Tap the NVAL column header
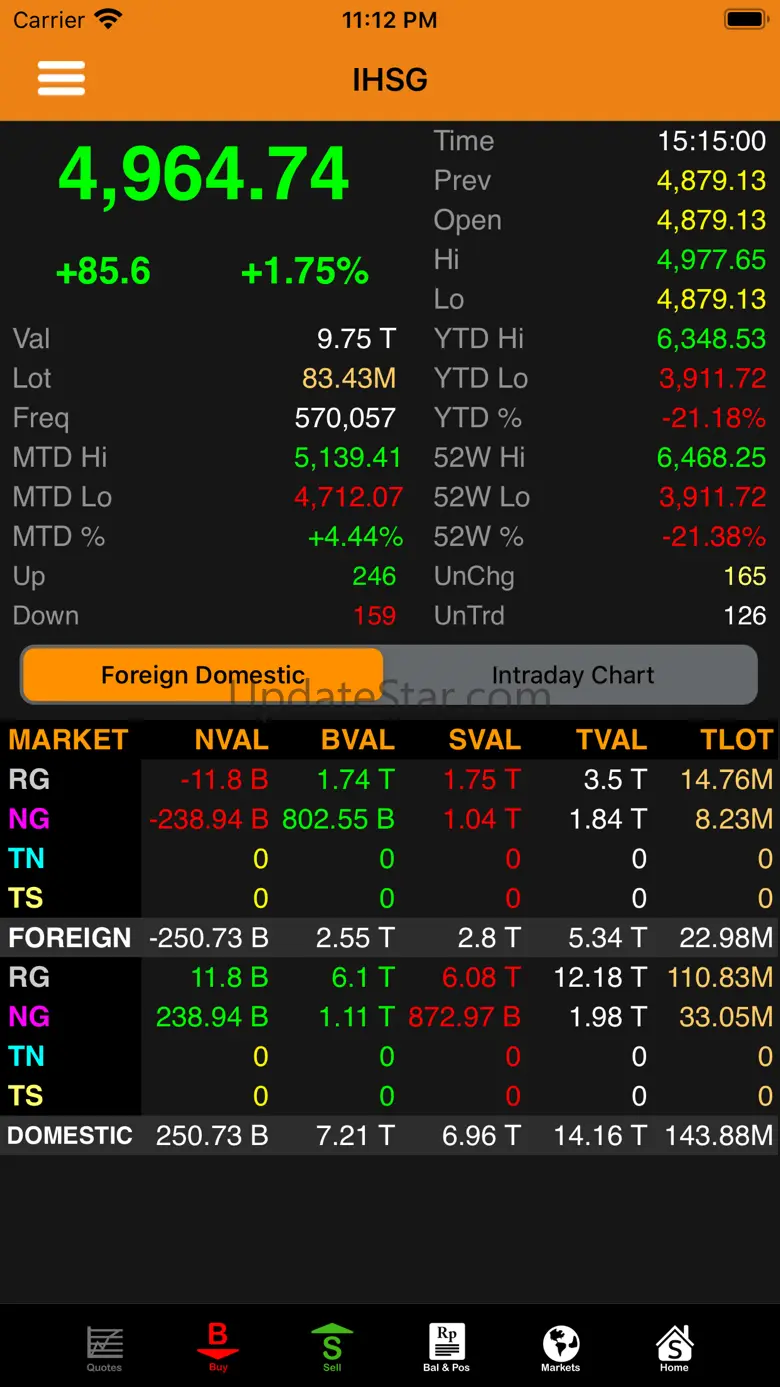The height and width of the screenshot is (1387, 780). coord(231,740)
